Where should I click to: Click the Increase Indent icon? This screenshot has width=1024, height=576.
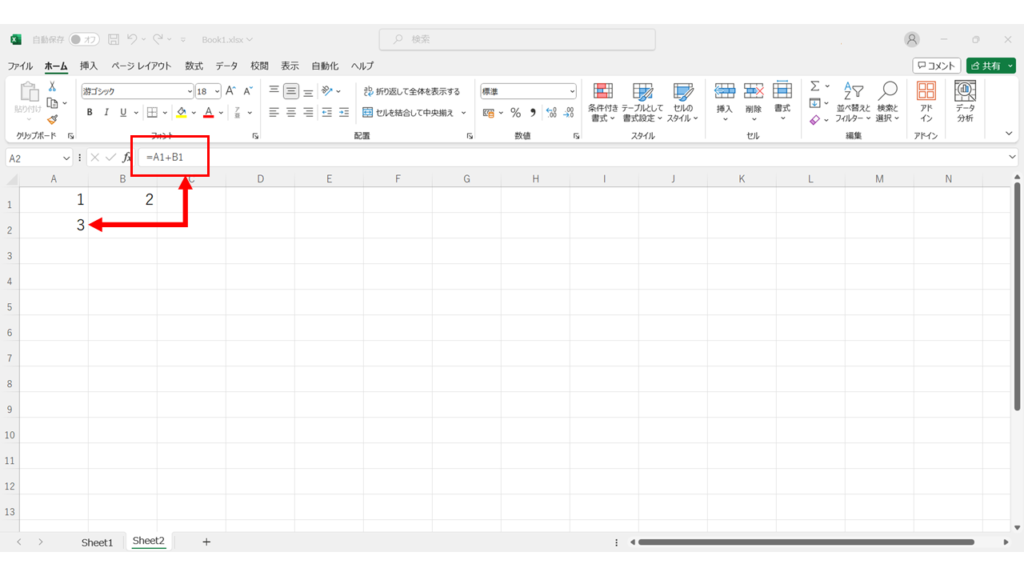344,112
